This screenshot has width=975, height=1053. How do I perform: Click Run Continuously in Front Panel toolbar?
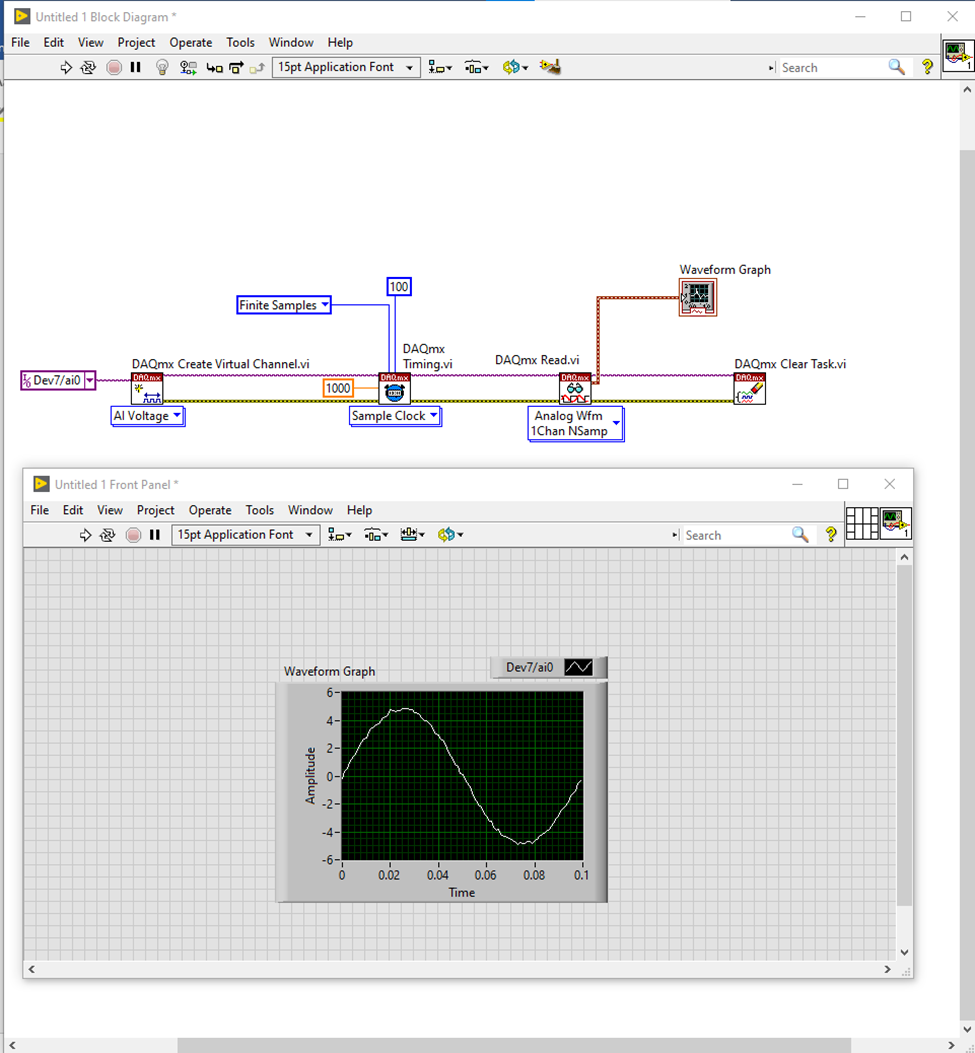click(x=107, y=535)
